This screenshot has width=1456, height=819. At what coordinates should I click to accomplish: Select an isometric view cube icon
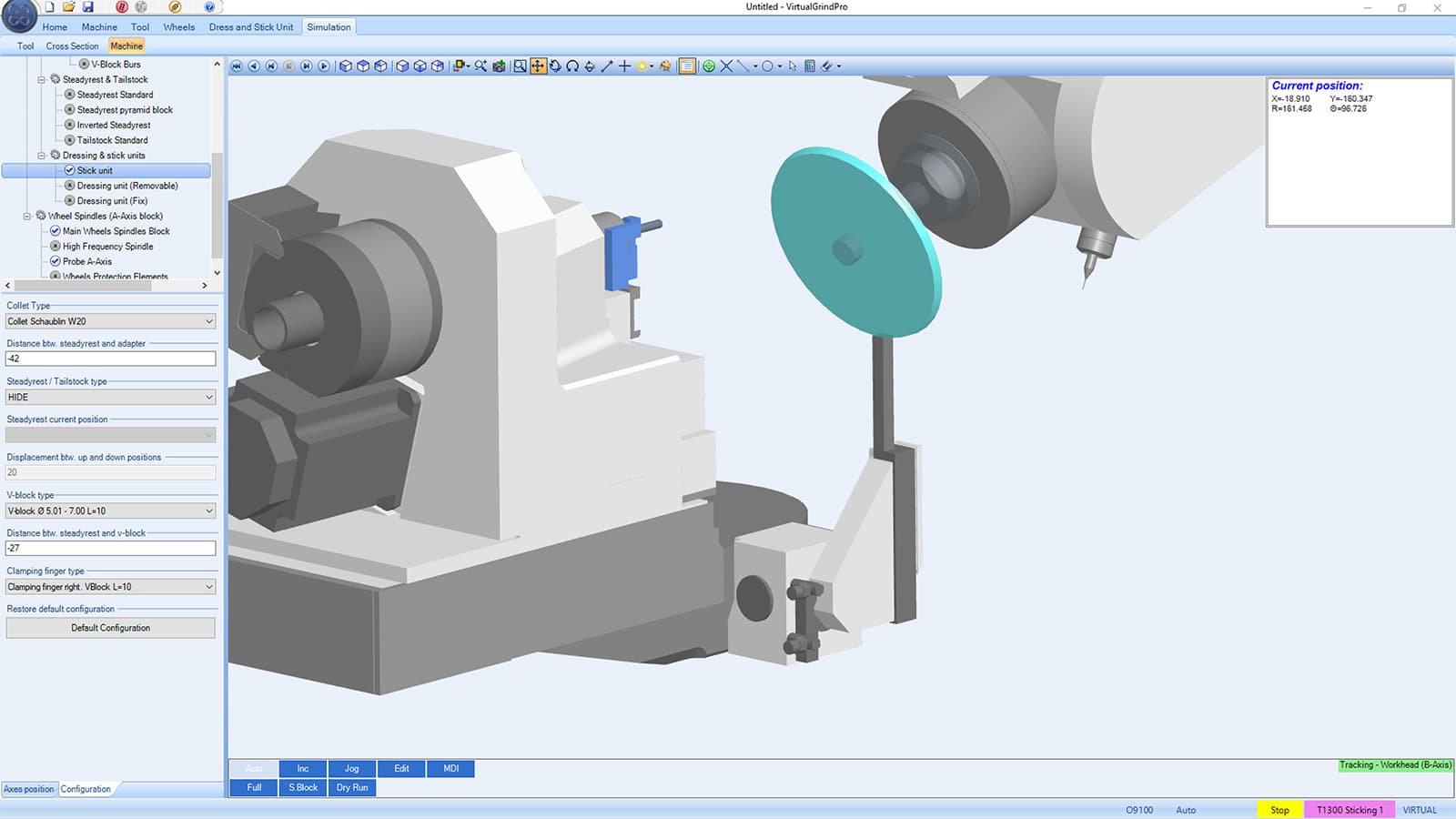point(347,65)
